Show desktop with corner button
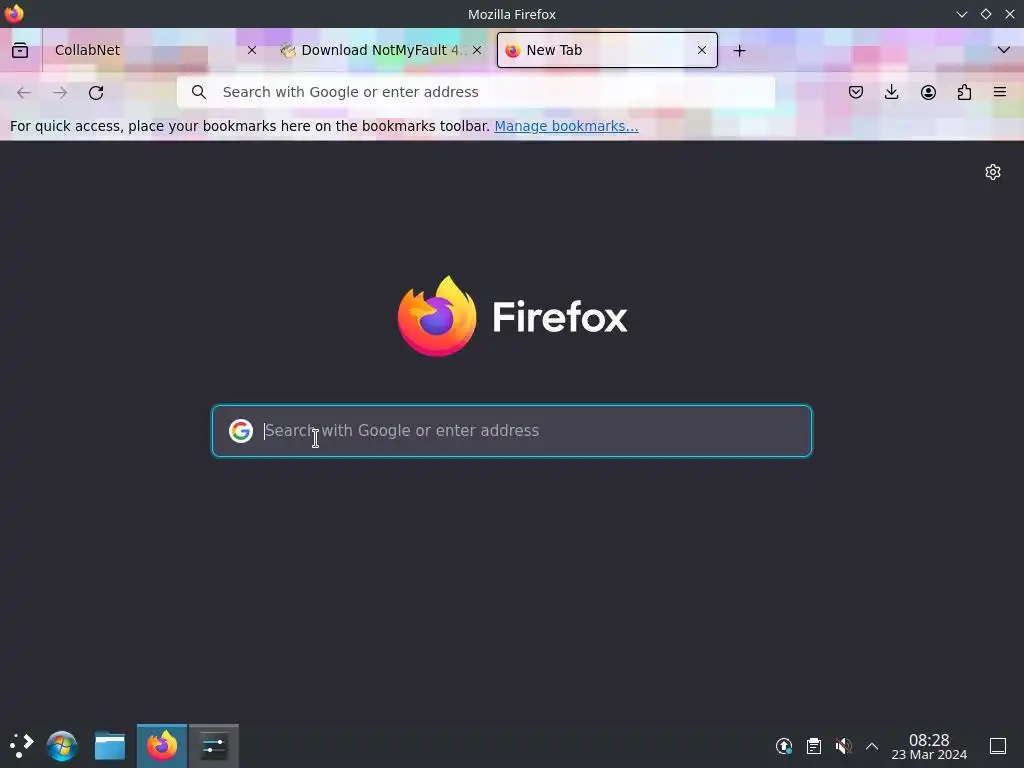This screenshot has height=768, width=1024. coord(998,746)
